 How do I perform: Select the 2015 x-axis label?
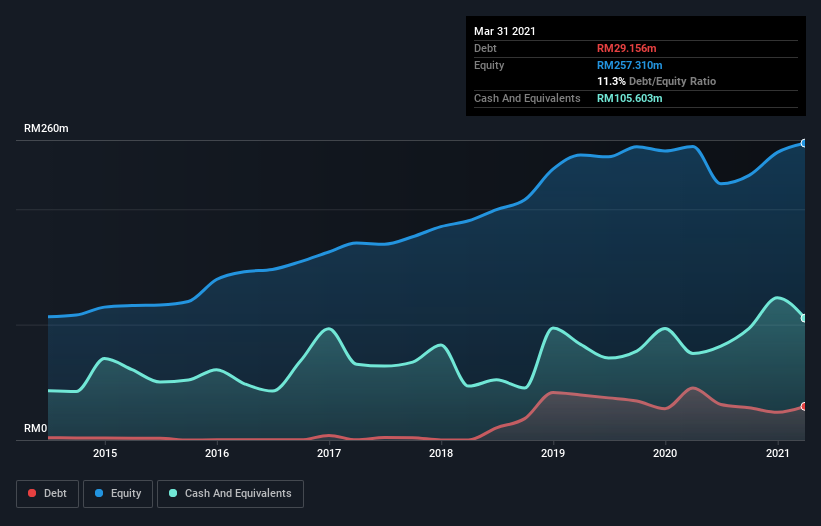(x=105, y=454)
